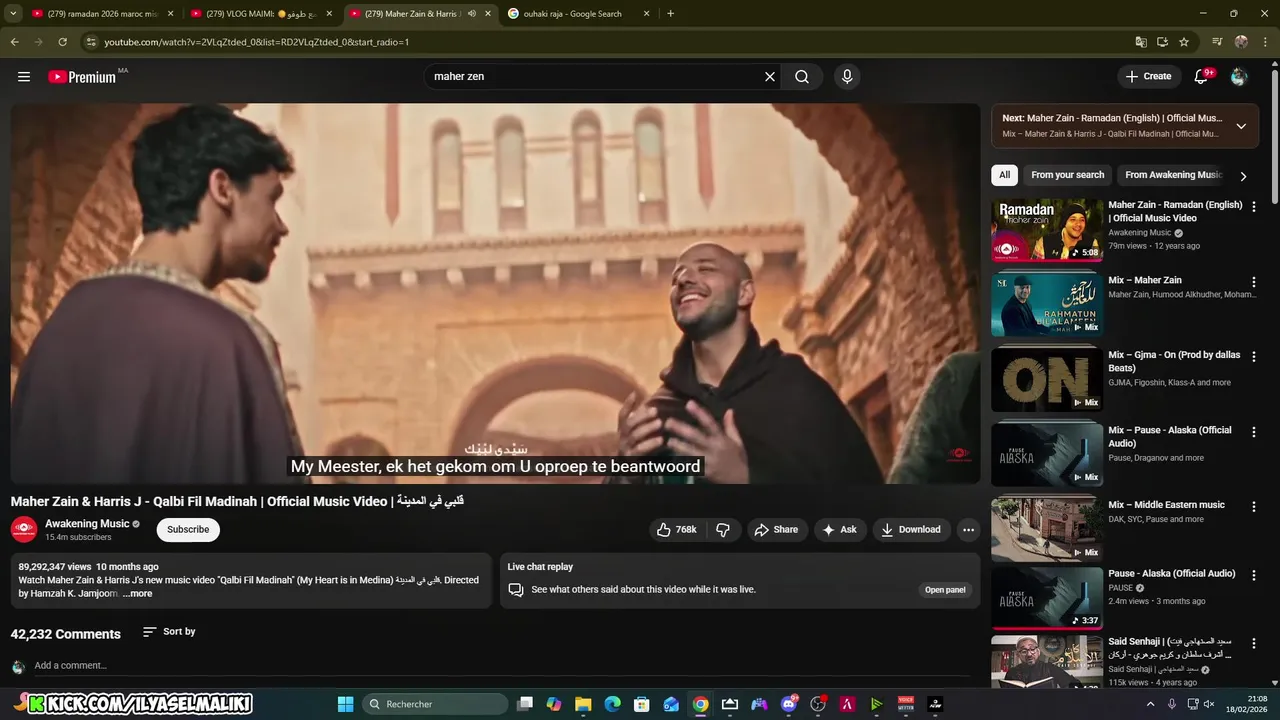The image size is (1280, 720).
Task: Dislike the video
Action: 723,530
